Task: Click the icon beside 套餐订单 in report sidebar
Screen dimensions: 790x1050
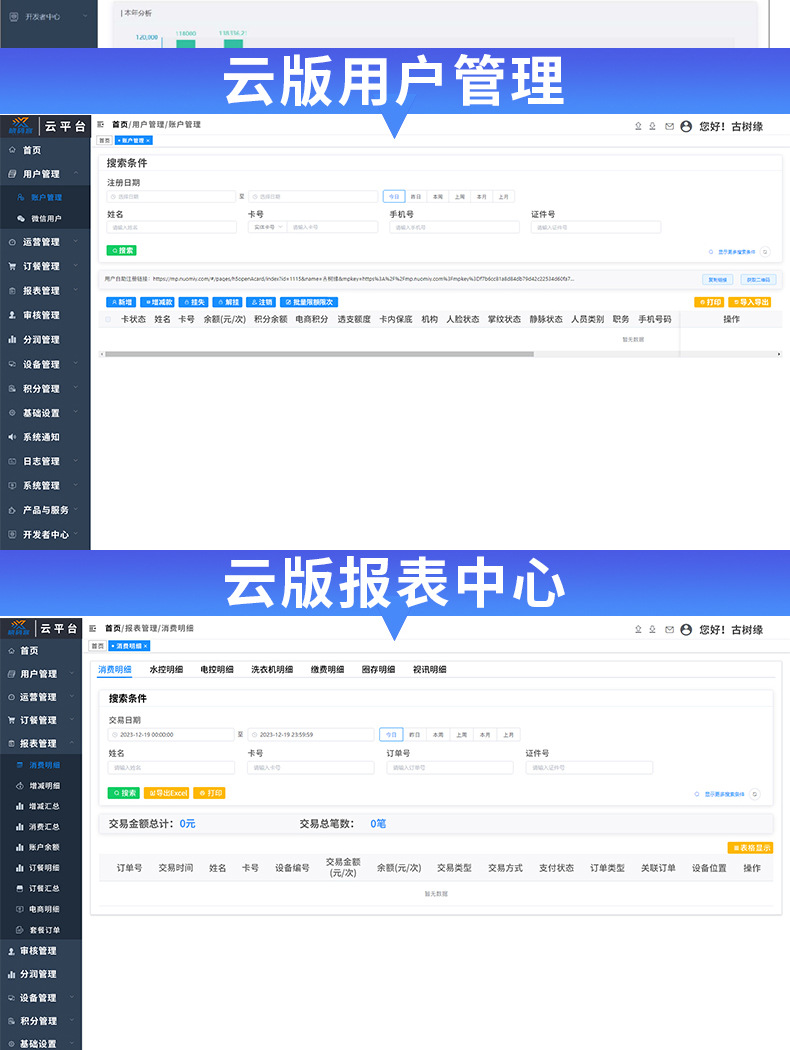Action: 20,929
